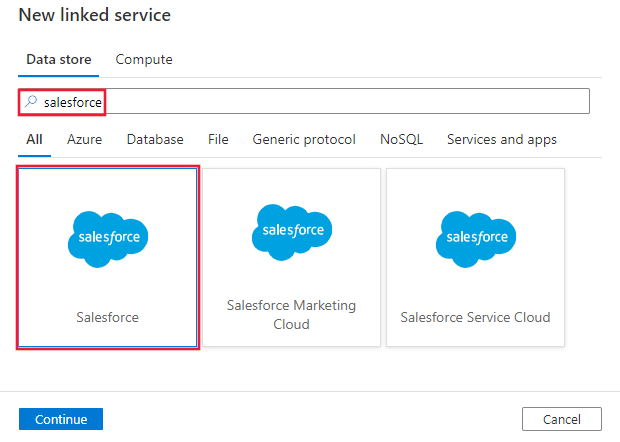Open the Compute tab
The image size is (620, 442).
tap(144, 60)
